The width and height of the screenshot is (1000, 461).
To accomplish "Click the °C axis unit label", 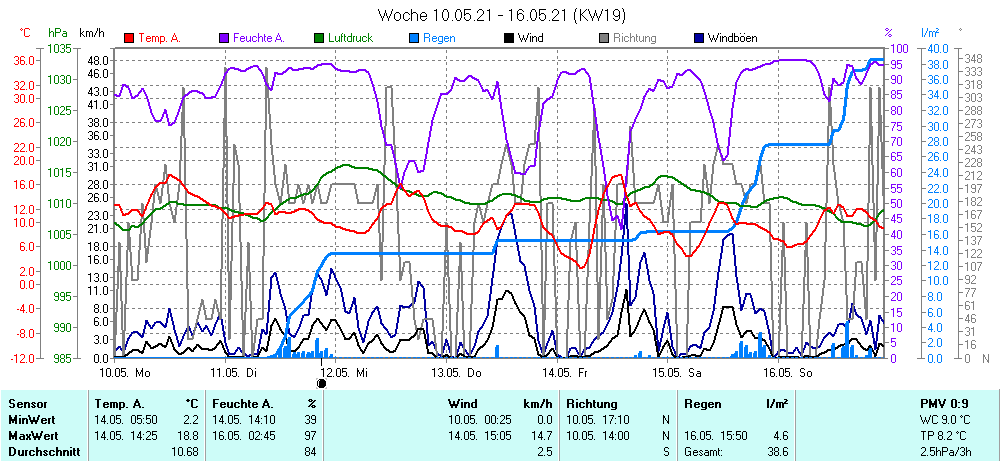I will tap(25, 33).
